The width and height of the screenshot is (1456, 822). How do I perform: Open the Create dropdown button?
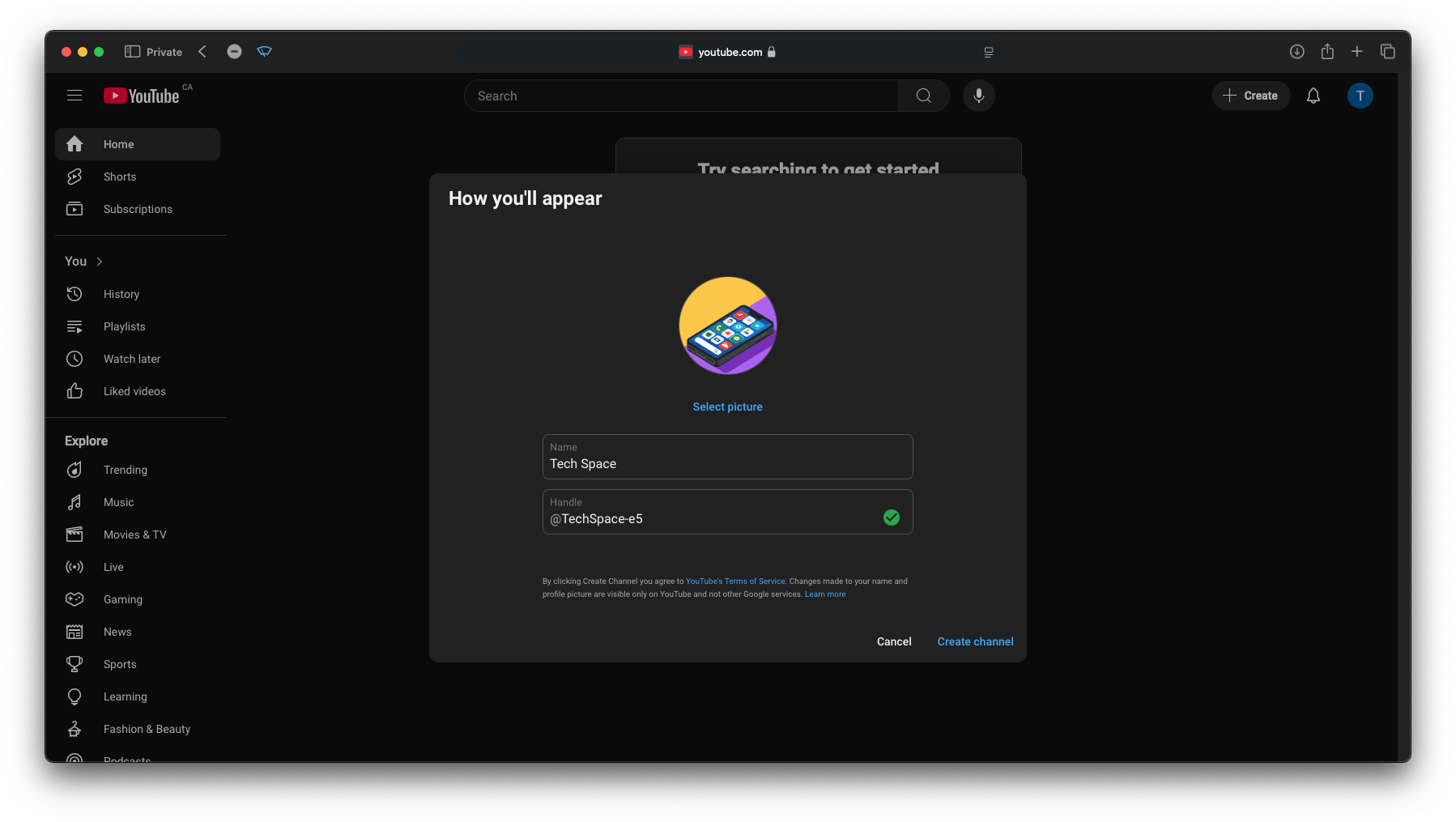point(1250,96)
